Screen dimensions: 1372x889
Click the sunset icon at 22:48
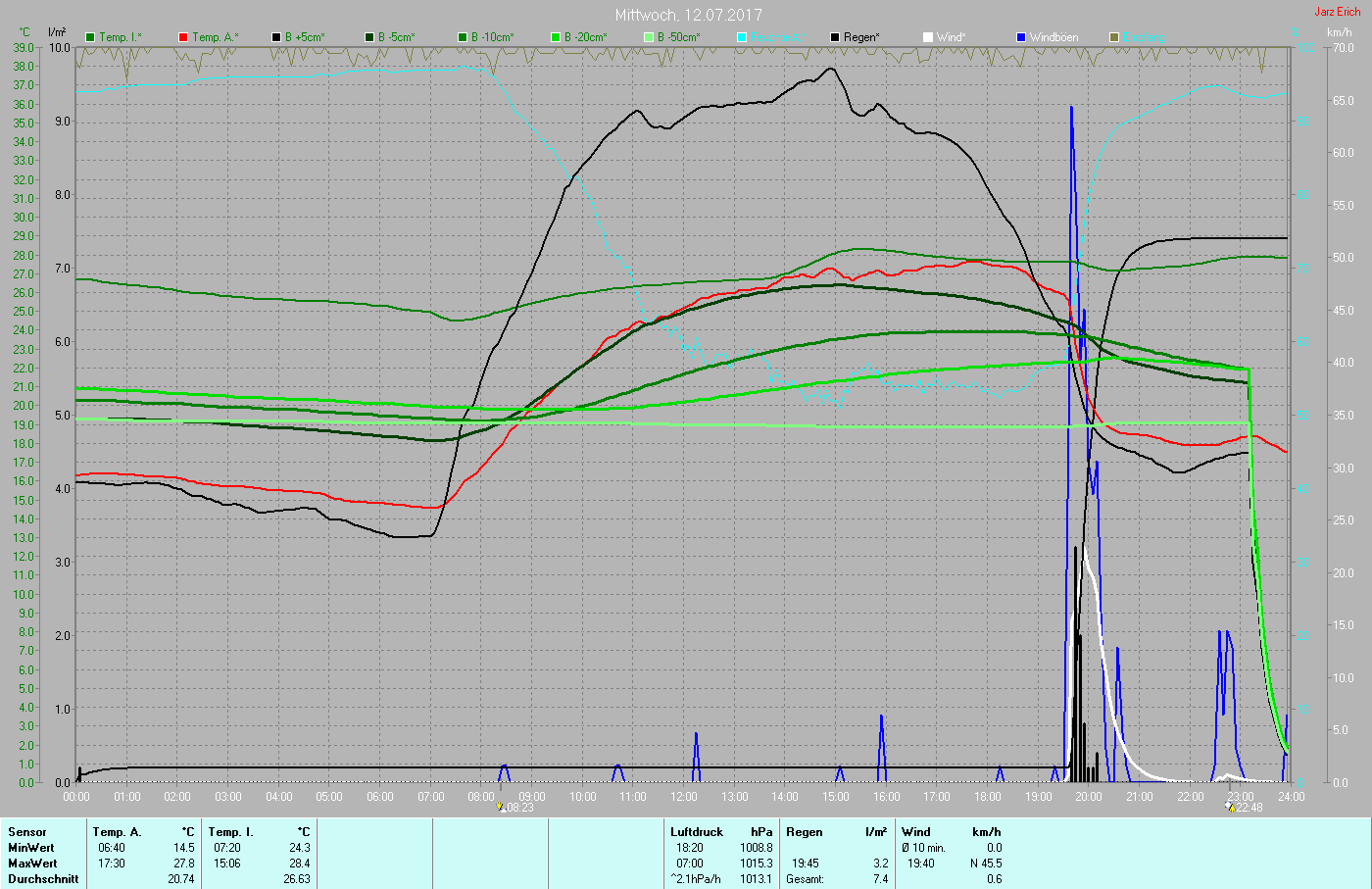1230,808
